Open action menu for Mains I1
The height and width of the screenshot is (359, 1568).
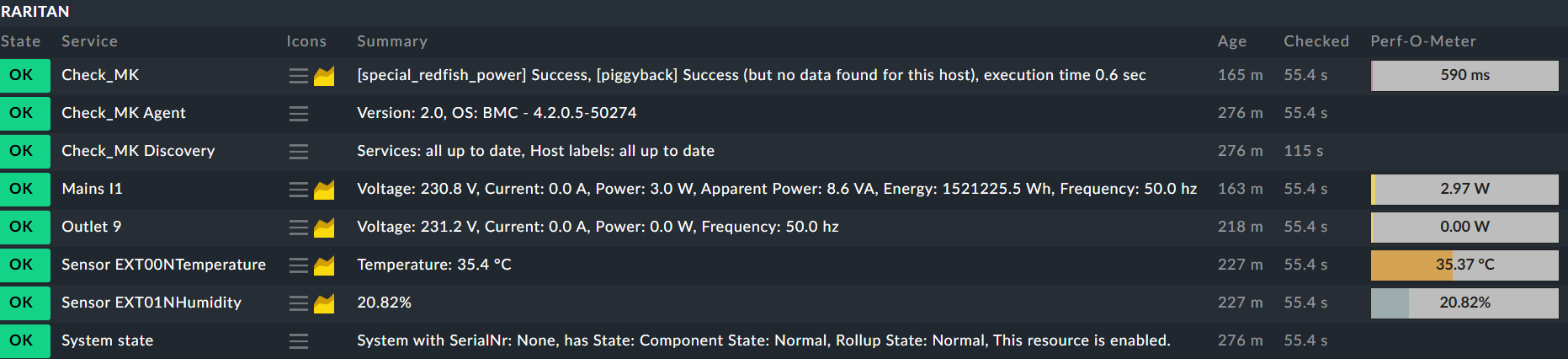298,190
